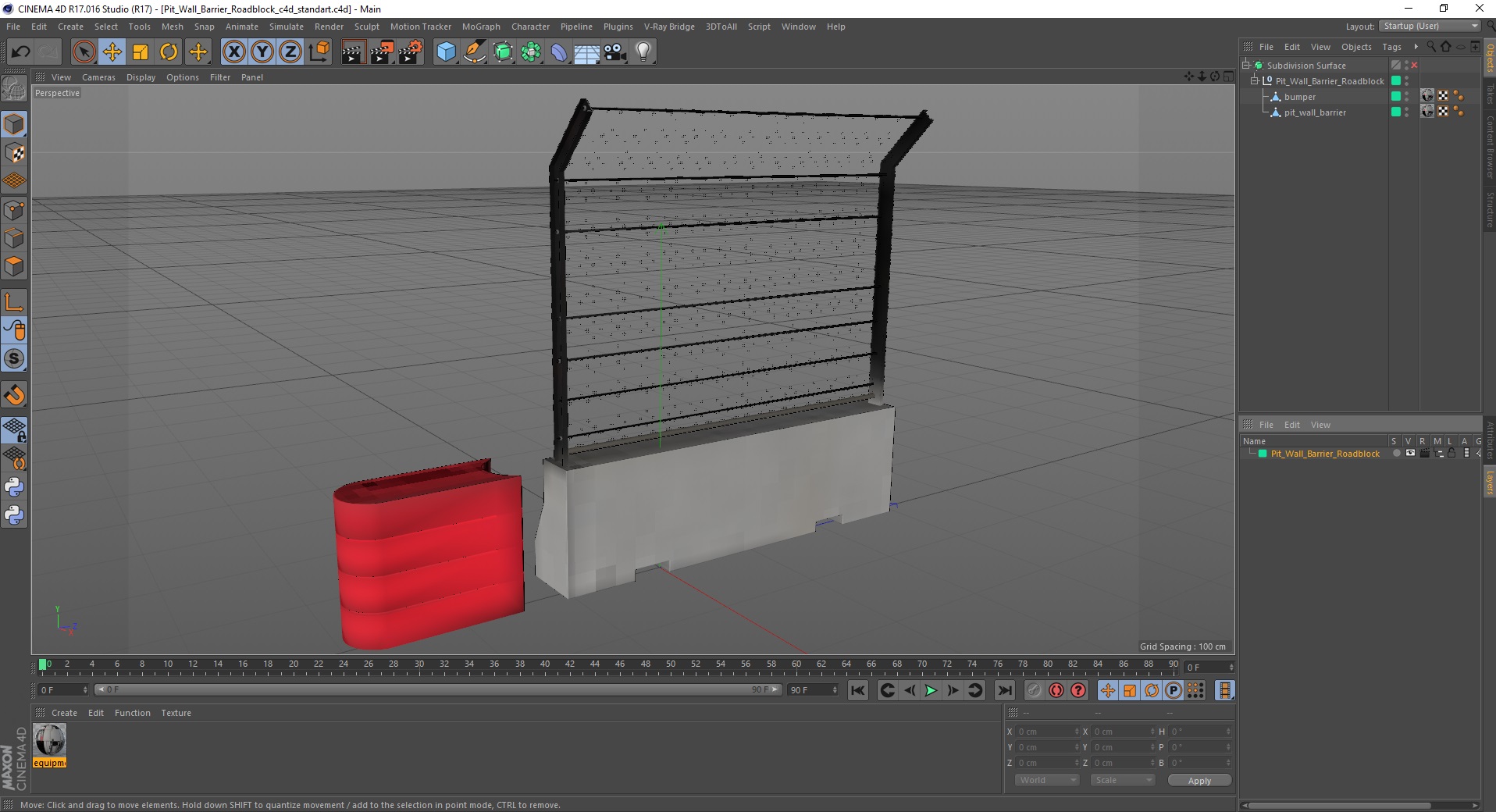Click the magnet soft-selection icon
Image resolution: width=1496 pixels, height=812 pixels.
[x=14, y=395]
